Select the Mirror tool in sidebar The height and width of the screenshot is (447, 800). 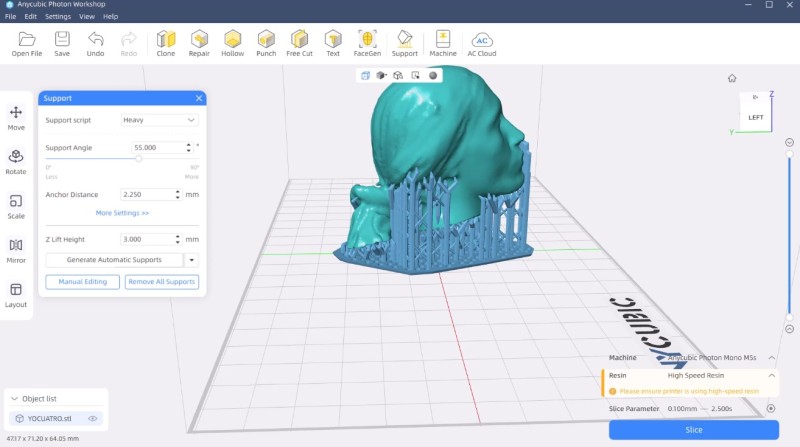click(16, 251)
